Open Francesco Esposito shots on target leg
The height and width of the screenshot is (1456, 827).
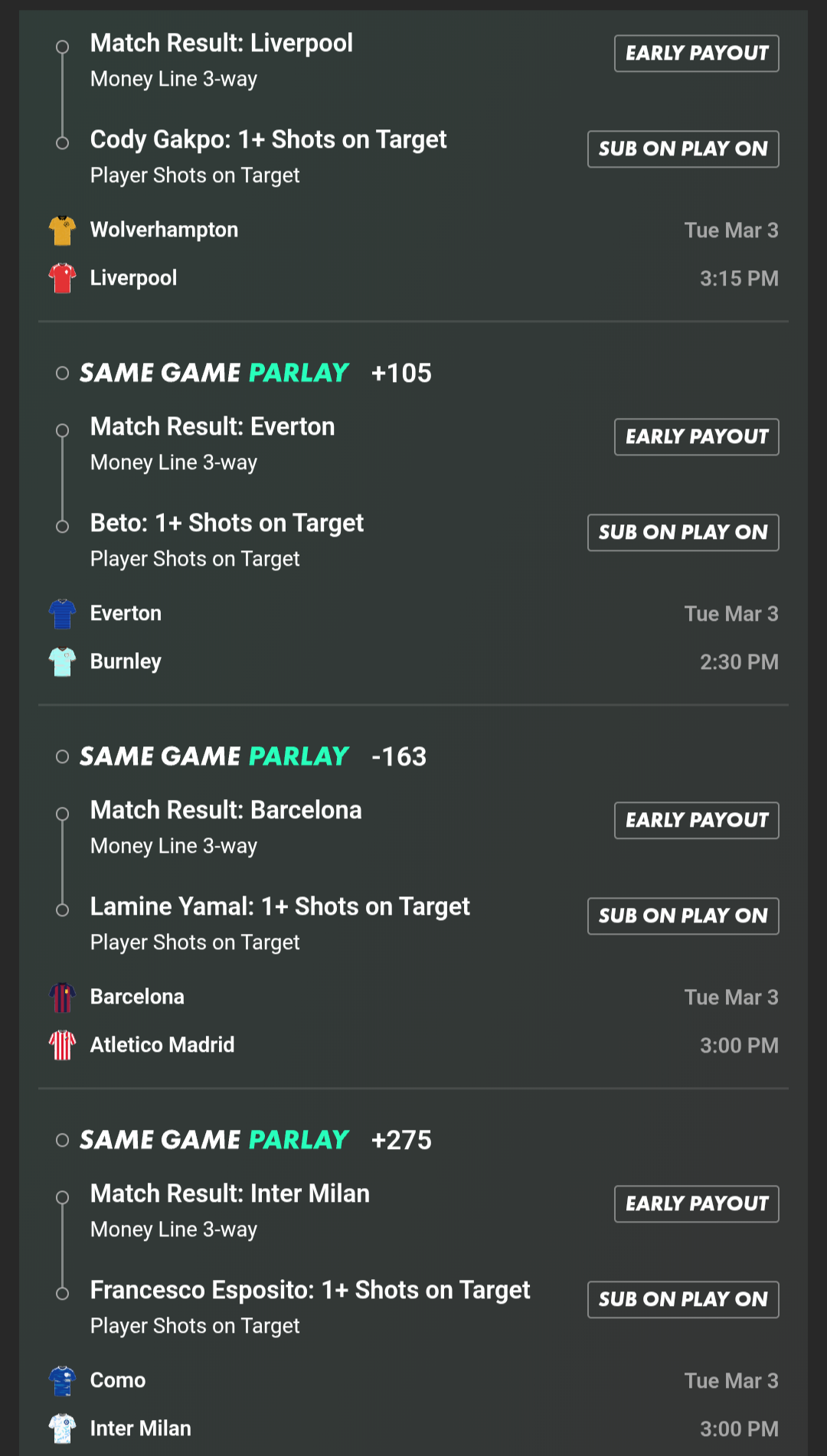pos(309,1291)
